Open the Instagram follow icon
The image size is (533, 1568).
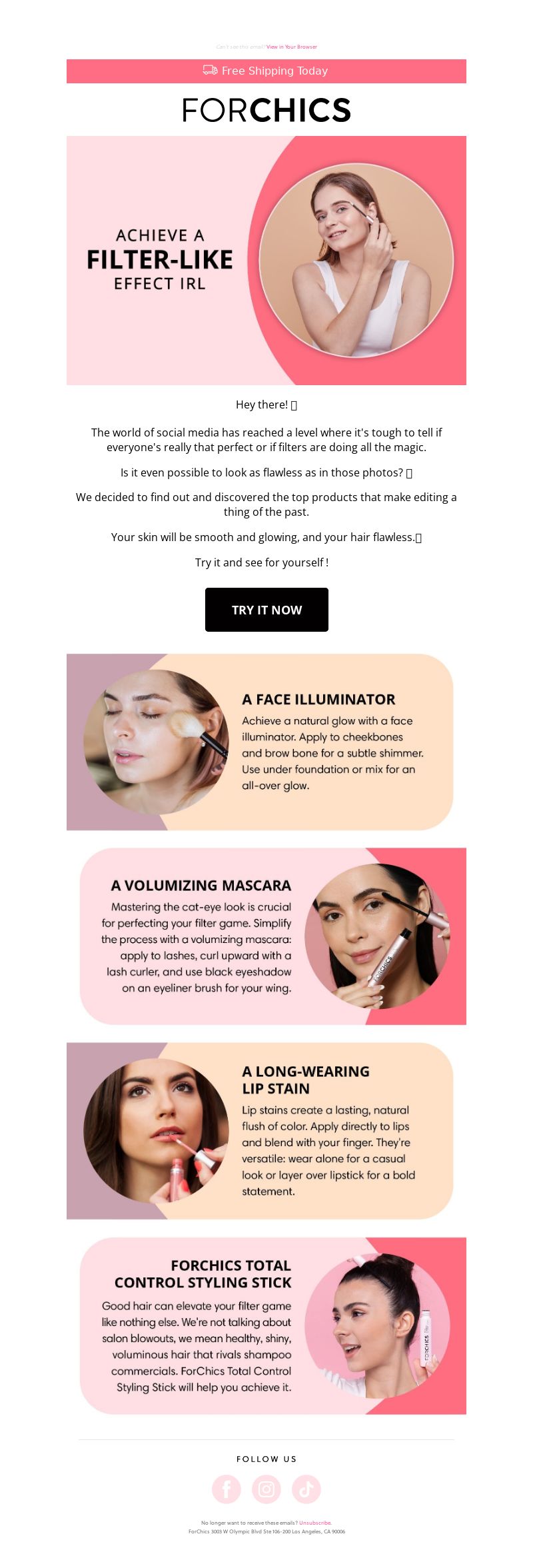coord(266,1489)
